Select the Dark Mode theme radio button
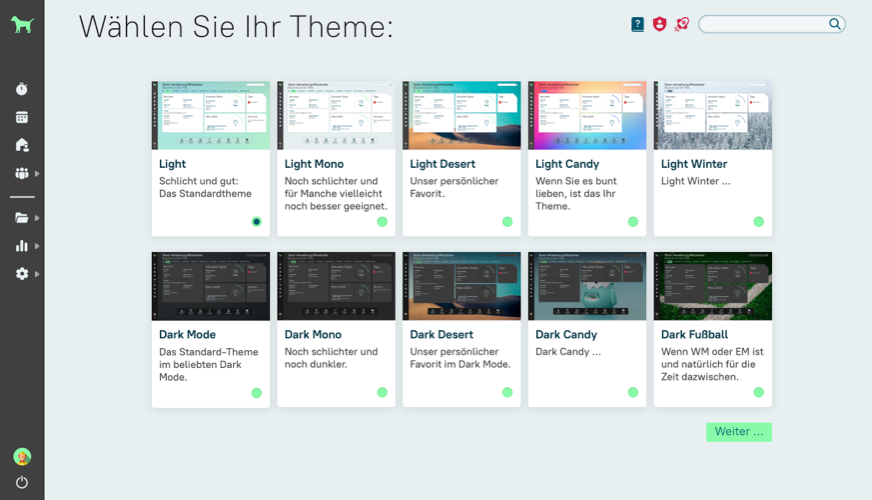872x500 pixels. tap(257, 393)
